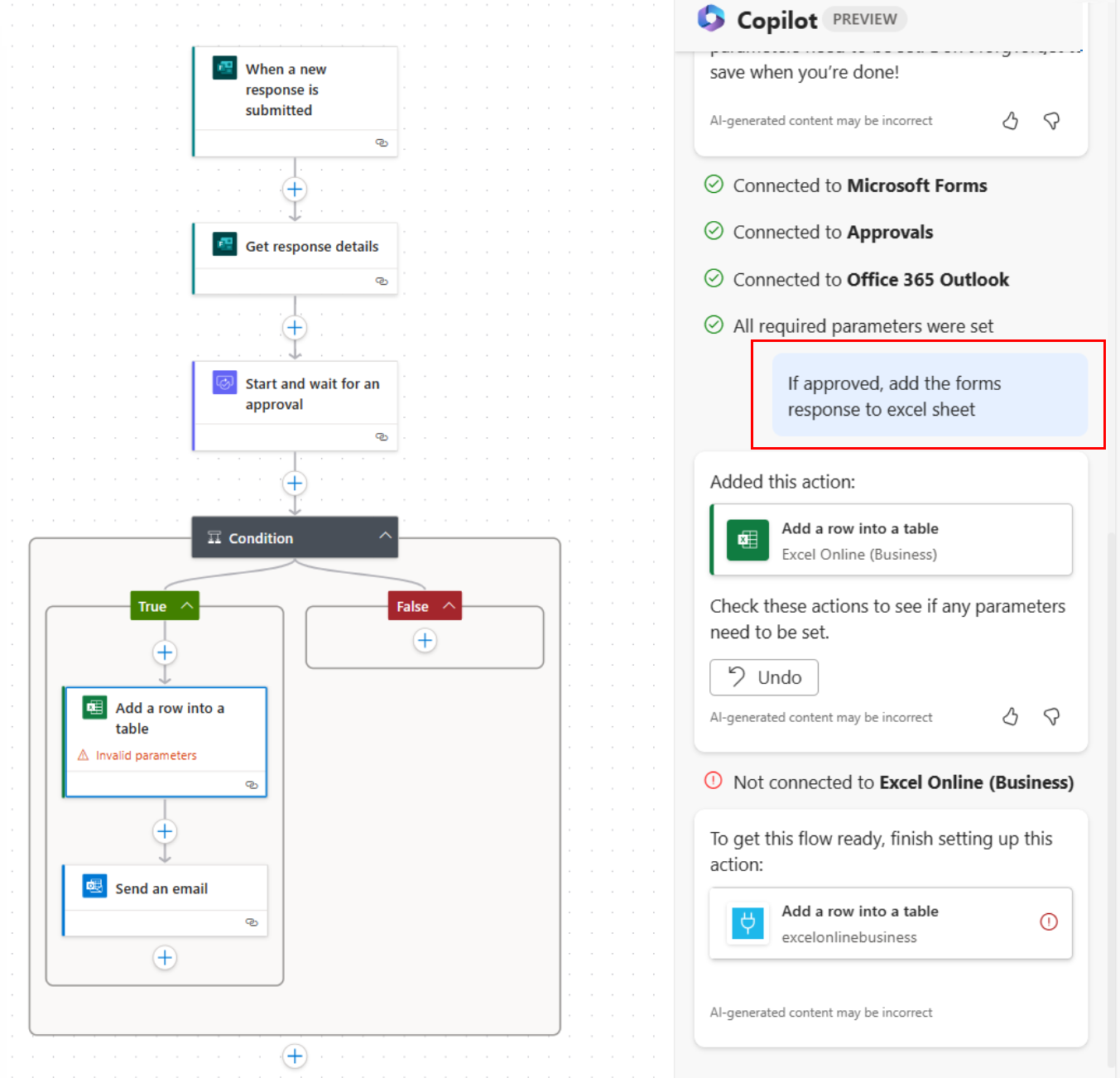Insert a step after Get response details
This screenshot has height=1078, width=1120.
295,328
